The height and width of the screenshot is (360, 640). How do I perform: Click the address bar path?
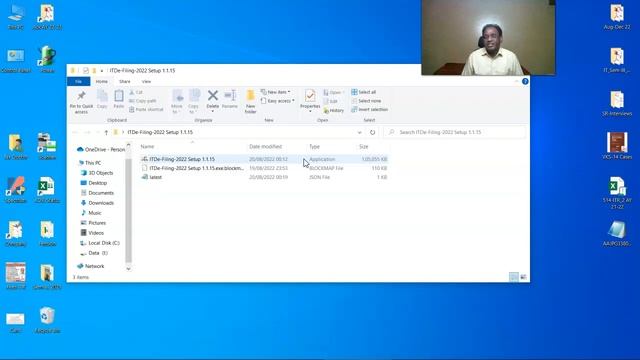pos(160,132)
